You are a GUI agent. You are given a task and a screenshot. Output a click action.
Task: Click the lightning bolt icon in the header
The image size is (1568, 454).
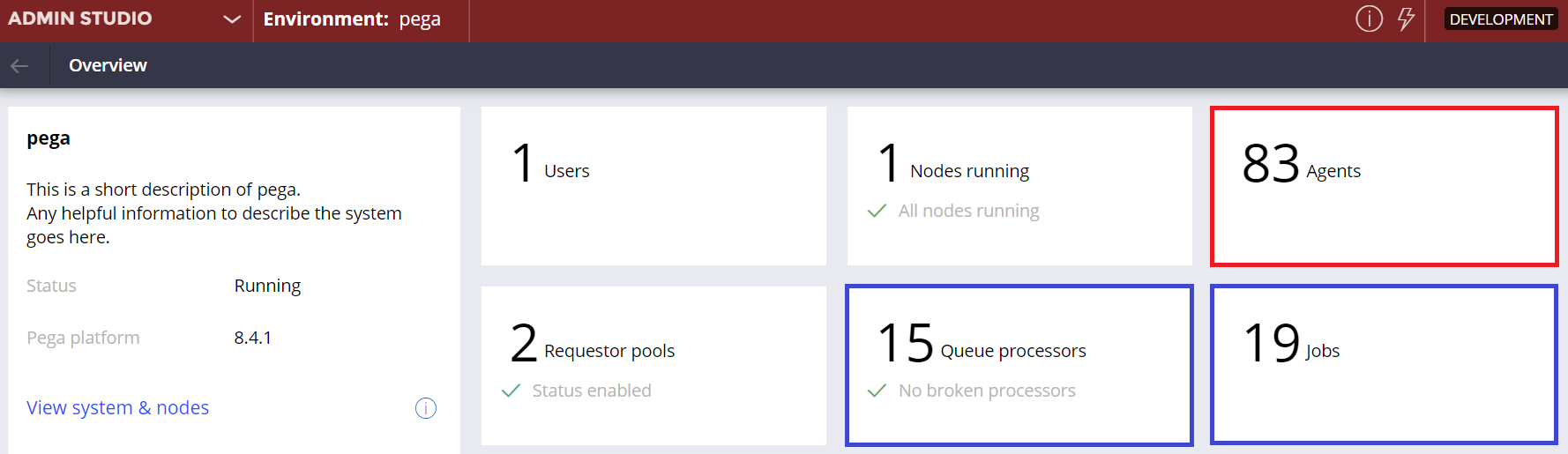coord(1406,19)
